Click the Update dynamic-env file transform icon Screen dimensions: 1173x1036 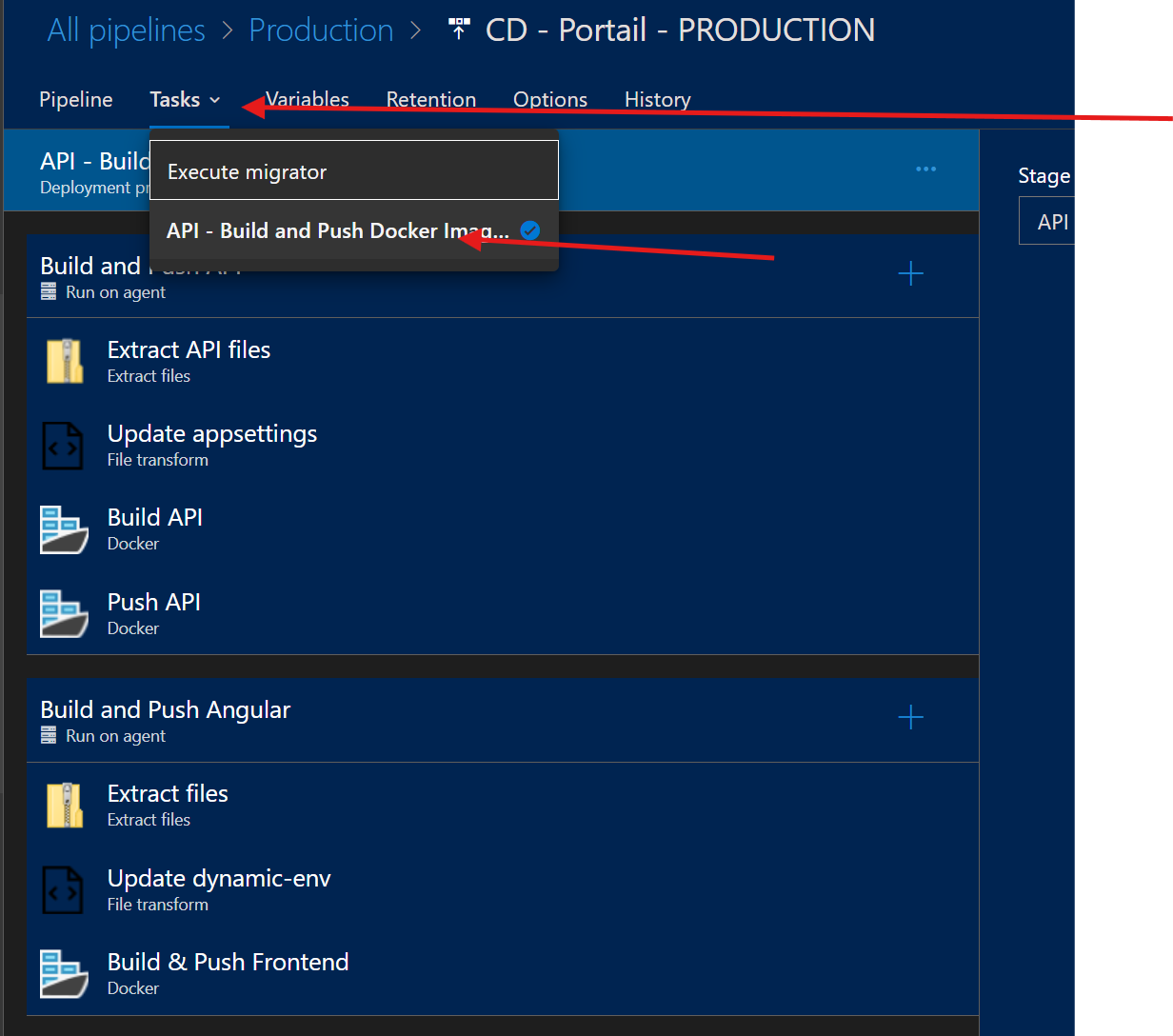(65, 890)
